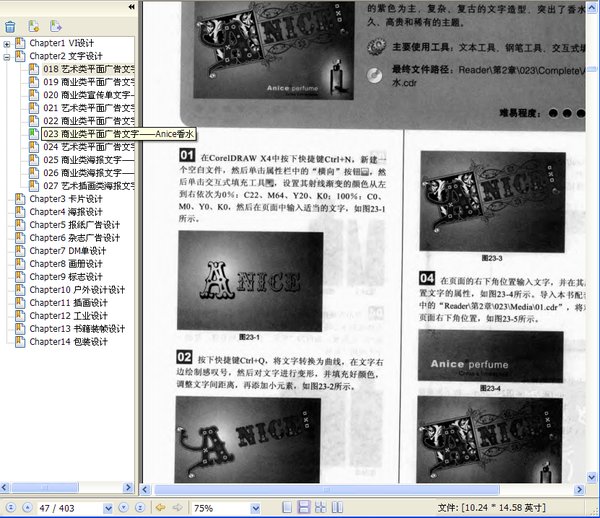Click the trash can delete bookmark icon
Screen dimensions: 600x518
pos(10,26)
